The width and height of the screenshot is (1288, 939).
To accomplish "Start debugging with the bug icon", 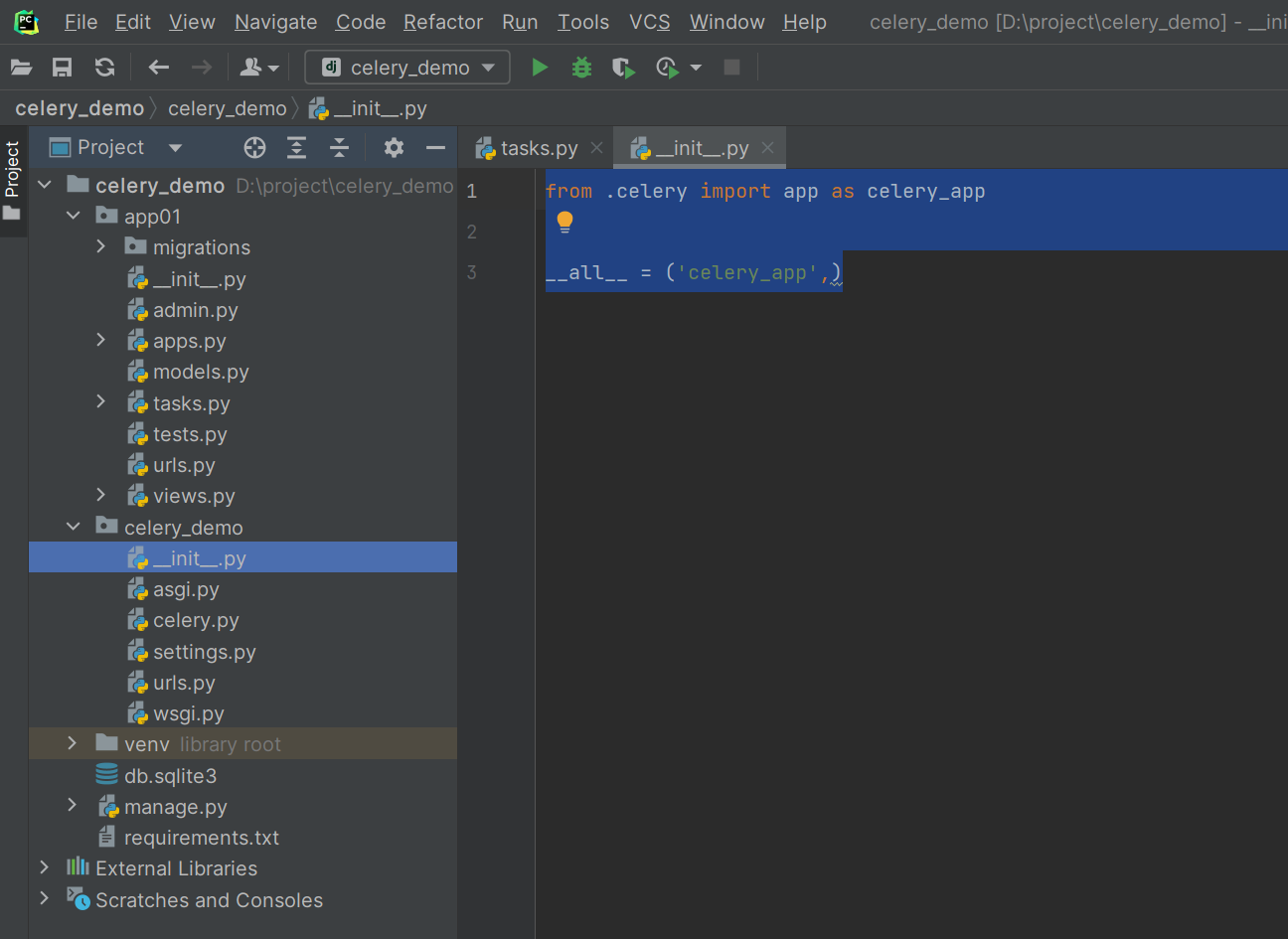I will pyautogui.click(x=581, y=68).
